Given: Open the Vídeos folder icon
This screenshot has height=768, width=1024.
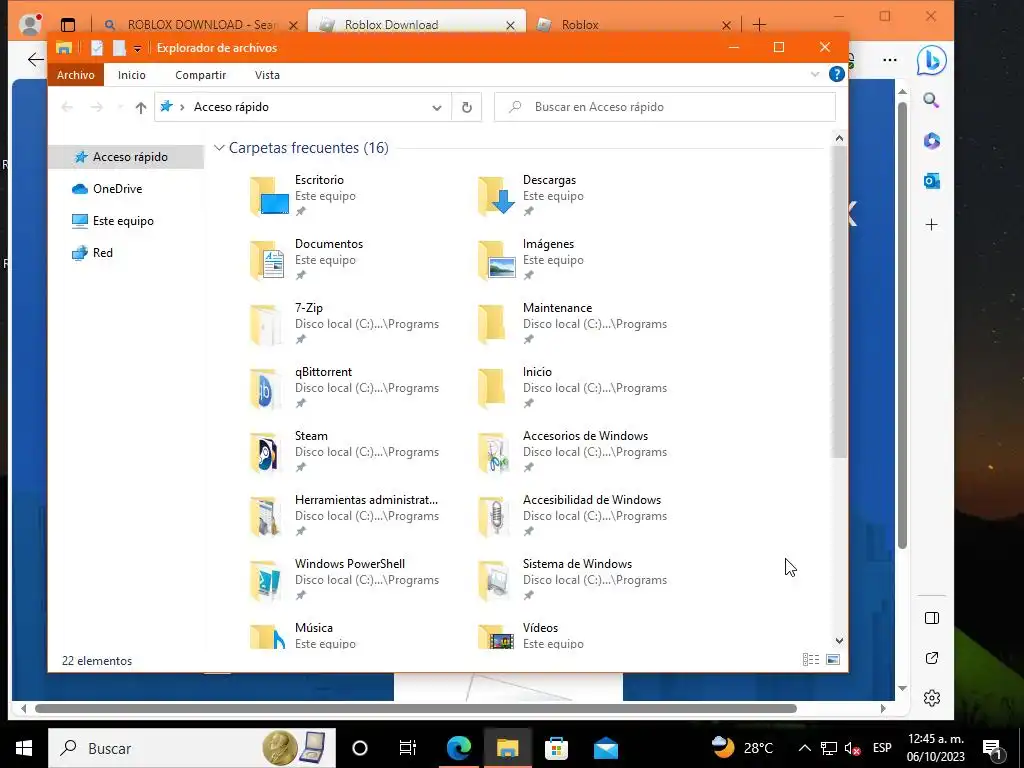Looking at the screenshot, I should coord(497,636).
